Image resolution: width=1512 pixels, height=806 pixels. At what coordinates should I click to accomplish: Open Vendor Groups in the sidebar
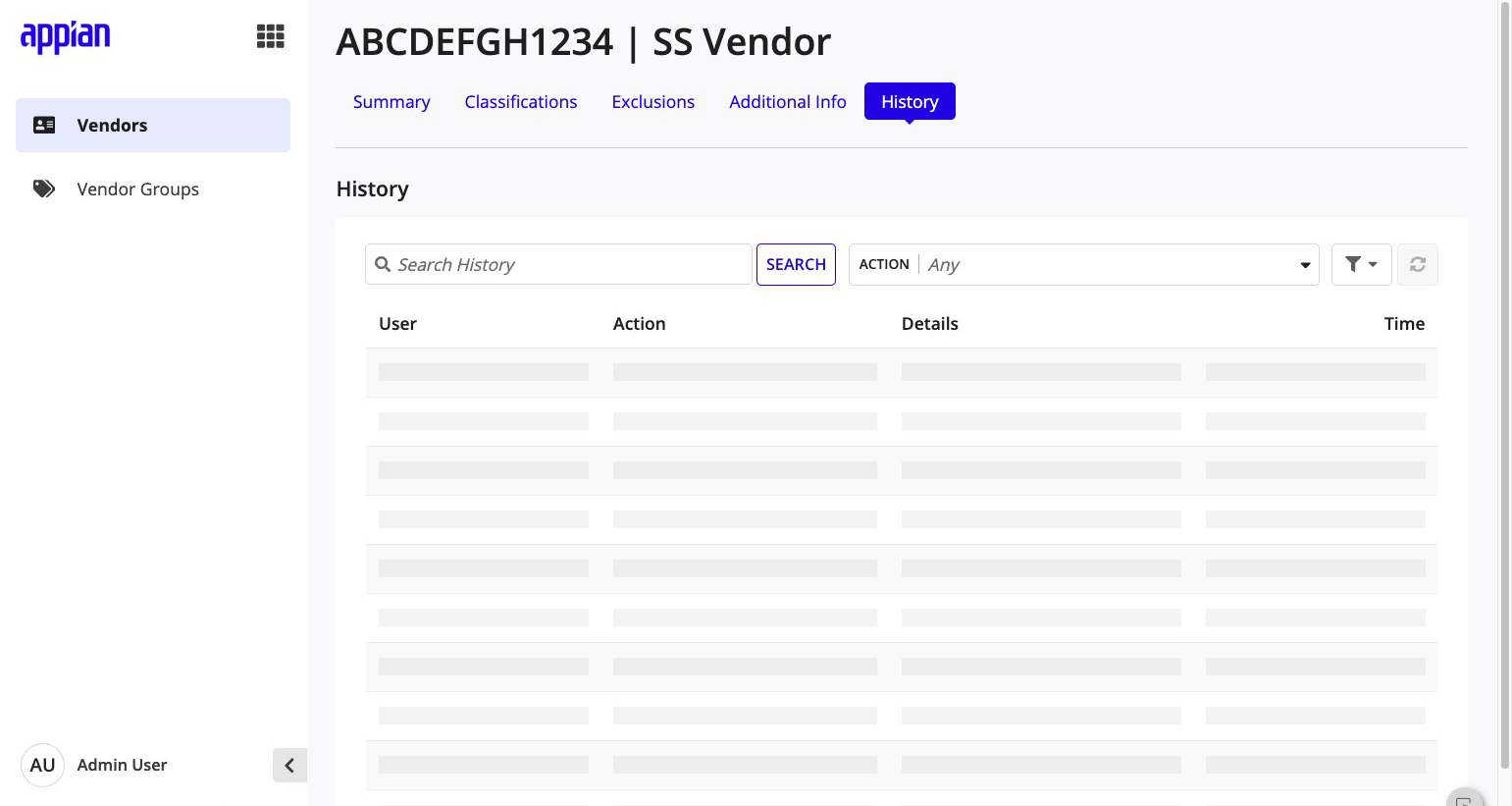pos(153,188)
